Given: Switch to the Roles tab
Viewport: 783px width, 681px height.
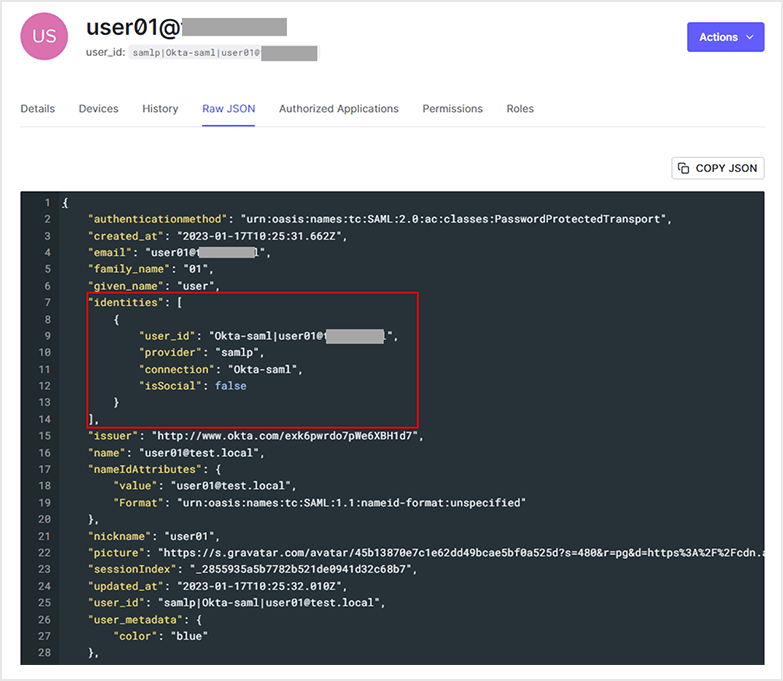Looking at the screenshot, I should 520,109.
